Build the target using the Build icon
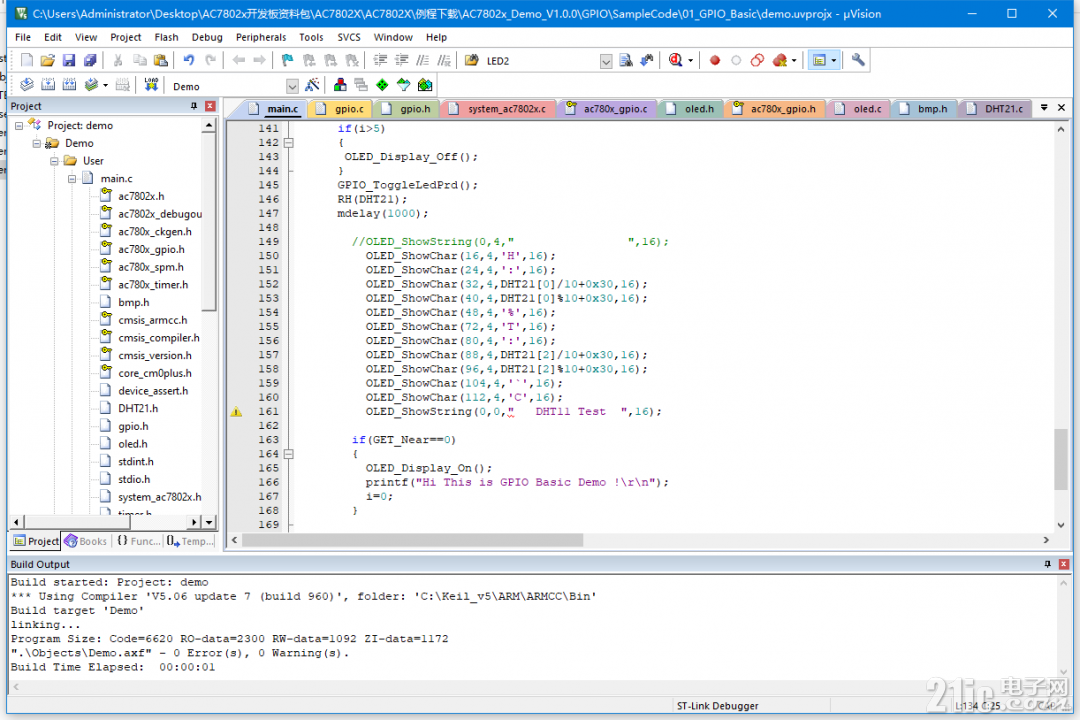The width and height of the screenshot is (1080, 720). (48, 85)
